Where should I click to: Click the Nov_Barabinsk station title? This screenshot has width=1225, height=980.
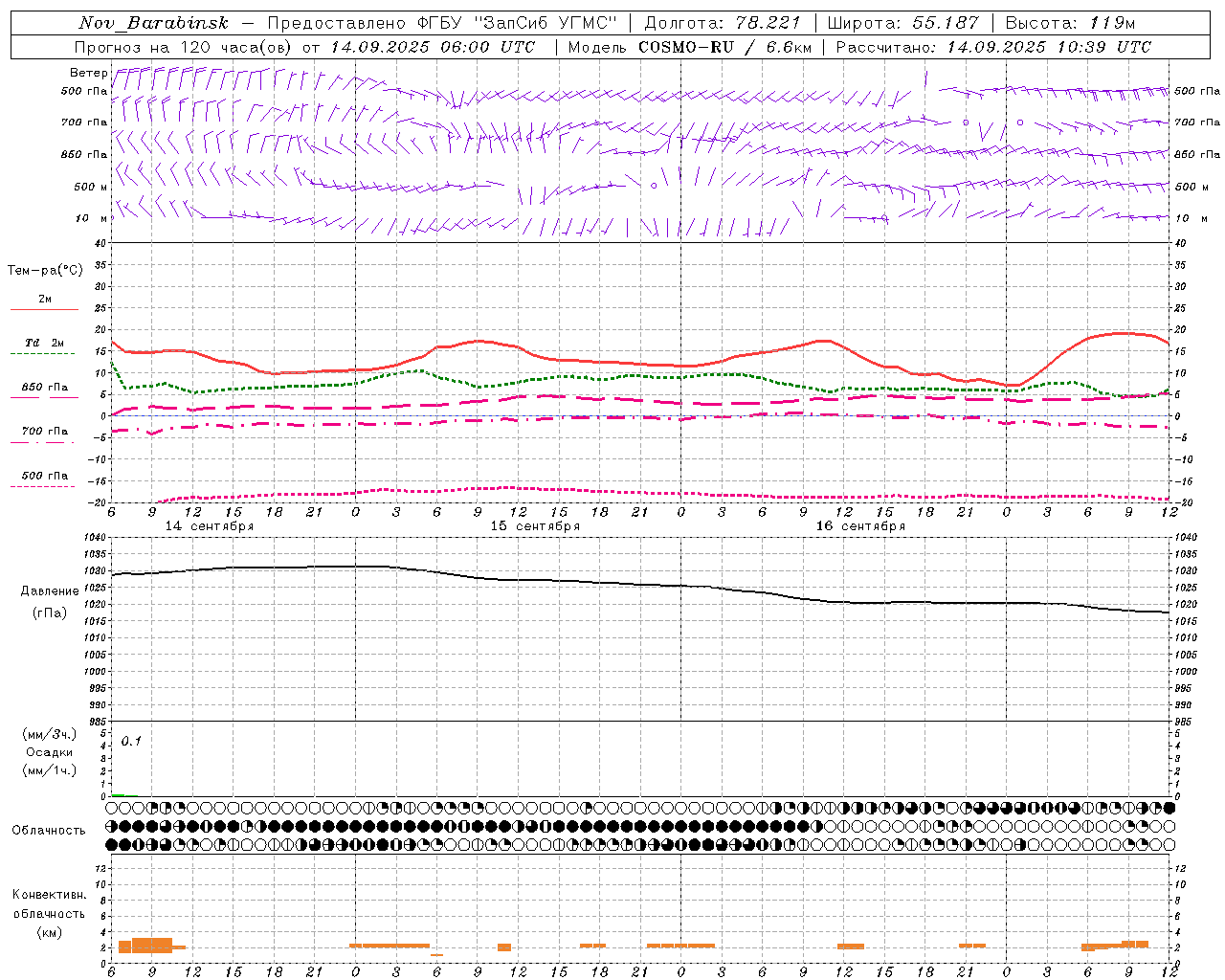(x=154, y=23)
